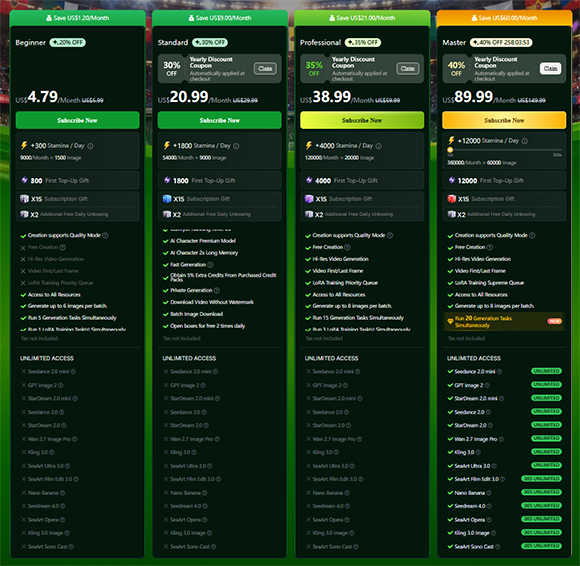Click help icon beside Standard Private Generation
Image resolution: width=580 pixels, height=566 pixels.
[217, 290]
